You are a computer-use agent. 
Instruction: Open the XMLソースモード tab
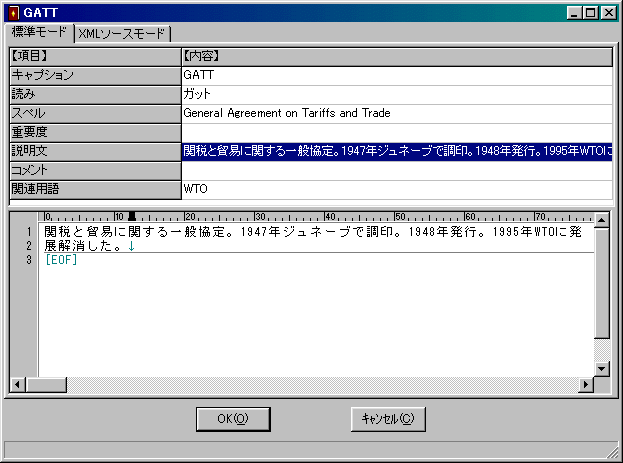(x=122, y=33)
